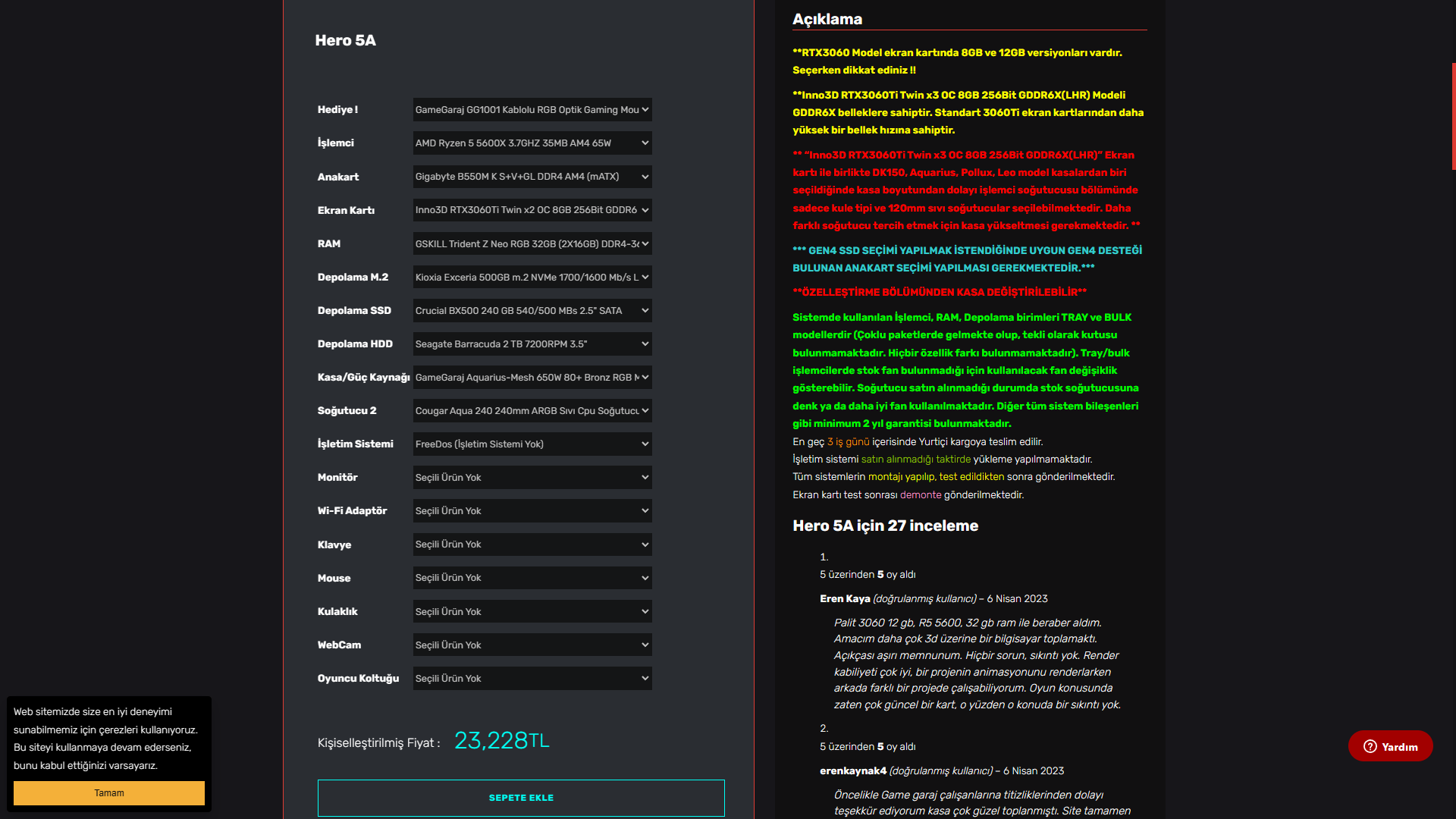Open the İşletim Sistemi dropdown
Image resolution: width=1456 pixels, height=819 pixels.
point(532,444)
